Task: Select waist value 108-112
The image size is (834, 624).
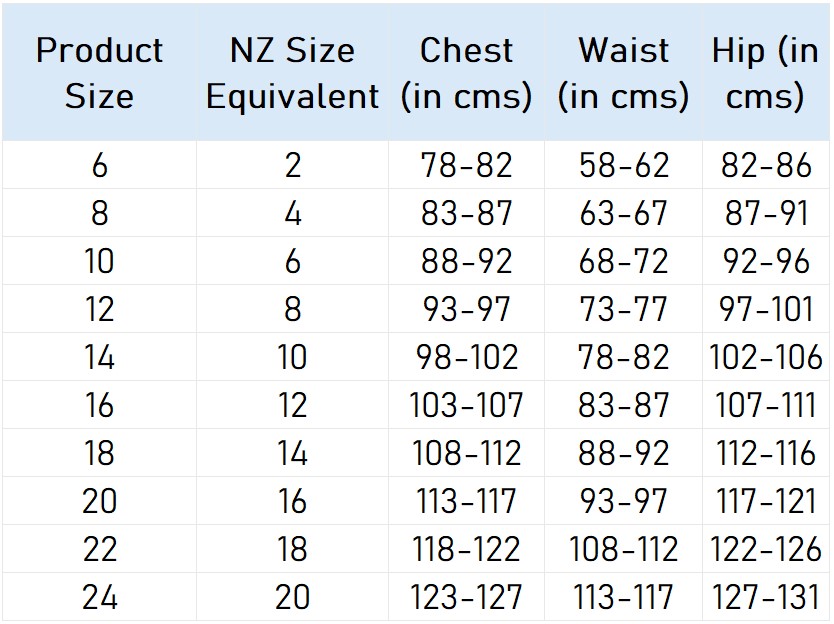Action: [x=623, y=549]
